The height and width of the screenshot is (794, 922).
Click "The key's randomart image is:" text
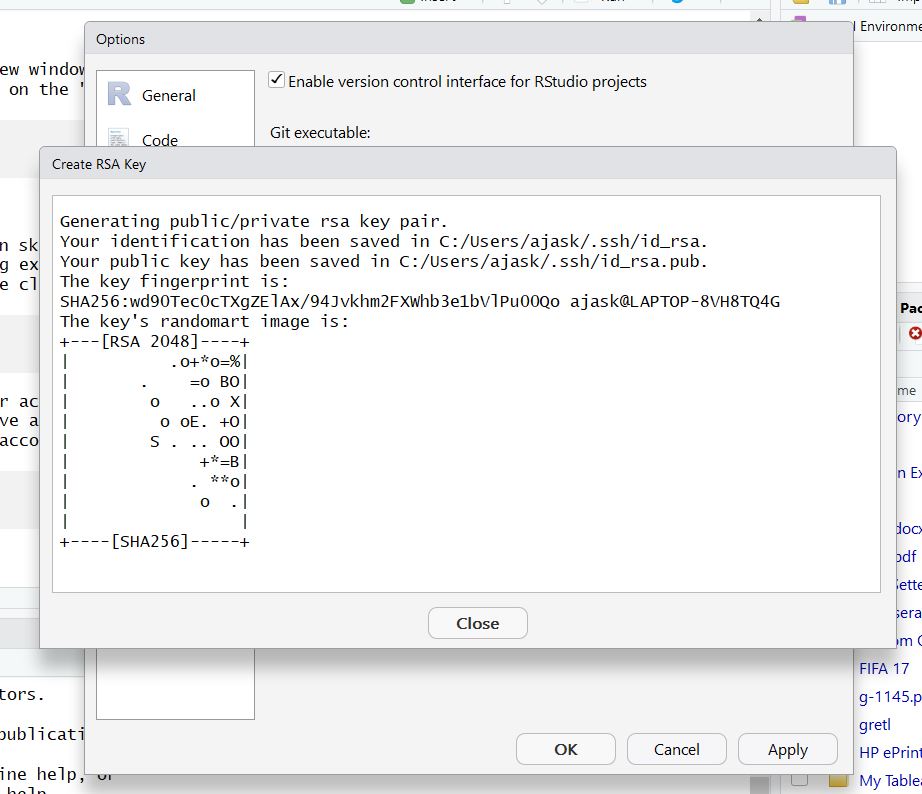[204, 322]
